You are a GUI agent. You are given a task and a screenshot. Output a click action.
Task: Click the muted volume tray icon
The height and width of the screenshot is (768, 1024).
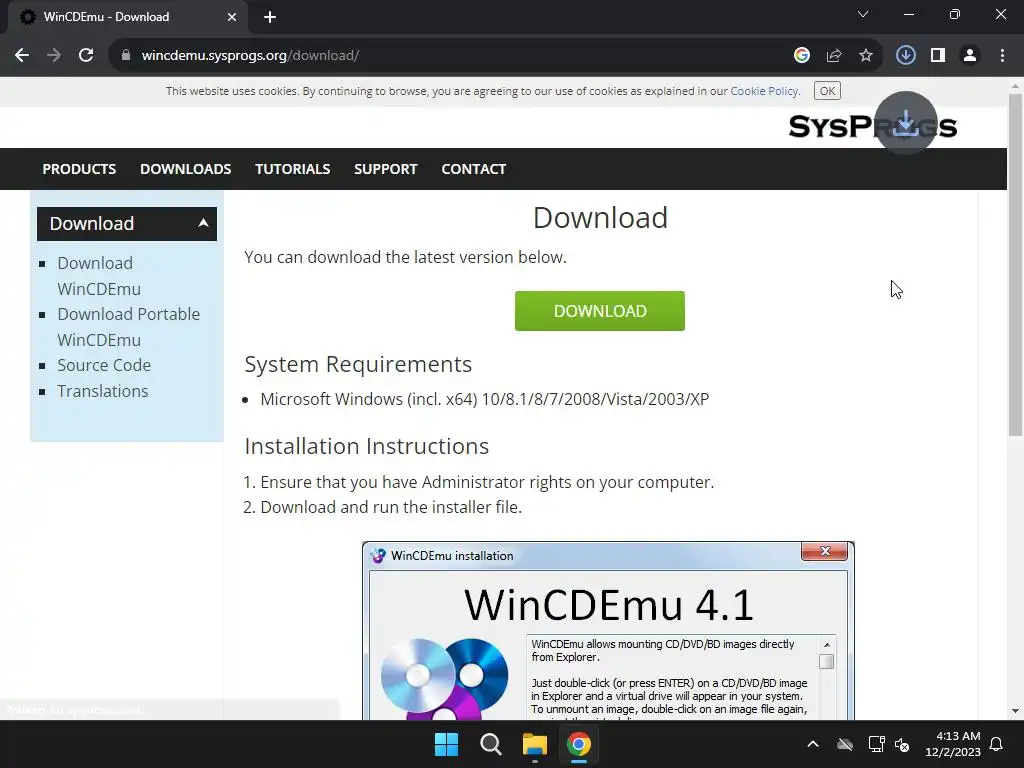tap(902, 744)
